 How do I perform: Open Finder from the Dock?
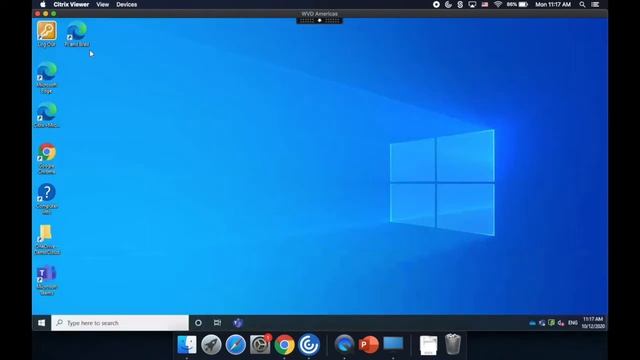187,345
